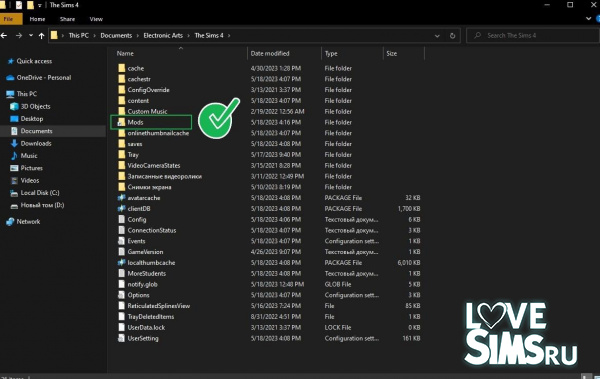Open the File ribbon tab
This screenshot has width=600, height=379.
(x=9, y=19)
